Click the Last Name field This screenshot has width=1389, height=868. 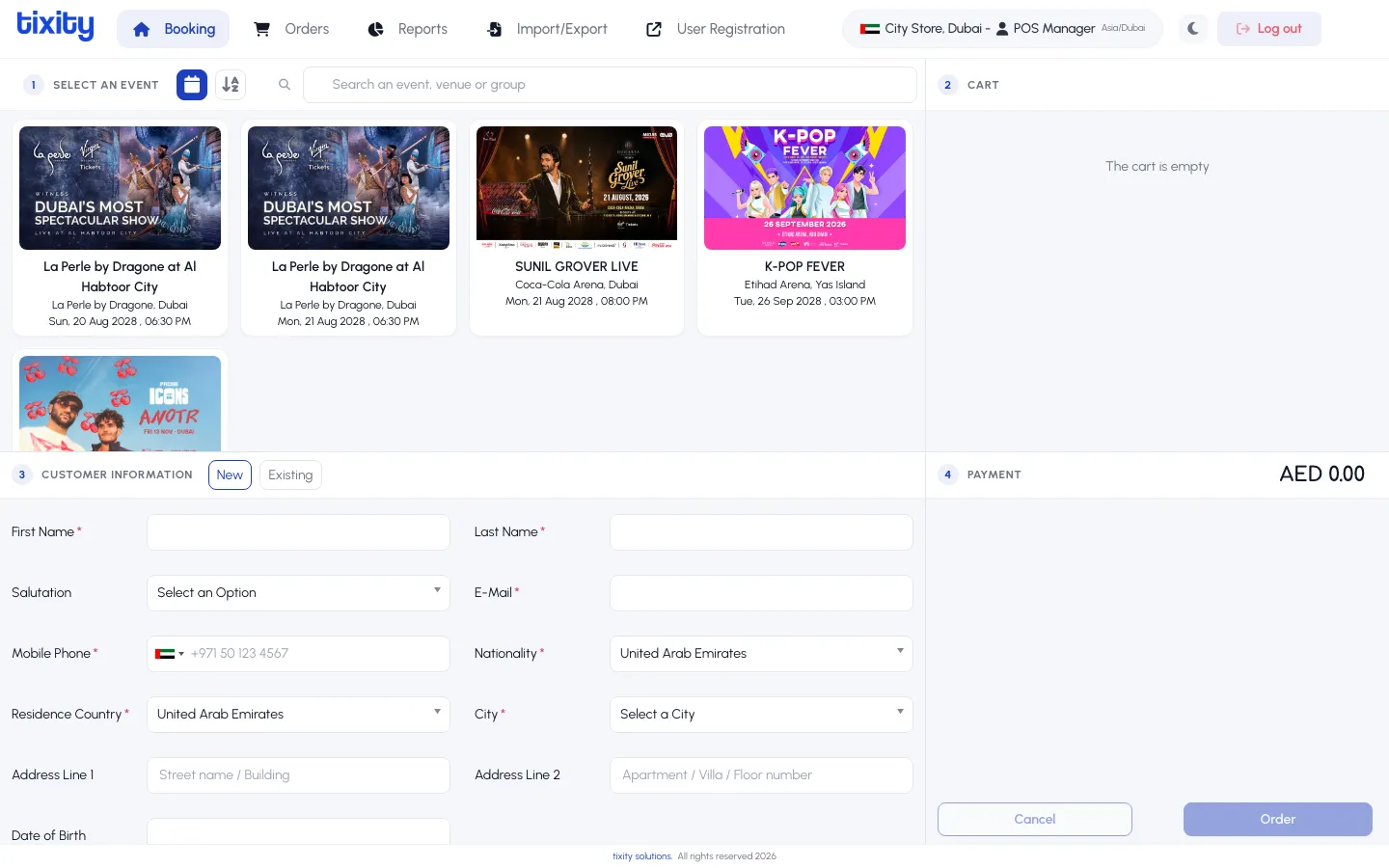pyautogui.click(x=761, y=532)
